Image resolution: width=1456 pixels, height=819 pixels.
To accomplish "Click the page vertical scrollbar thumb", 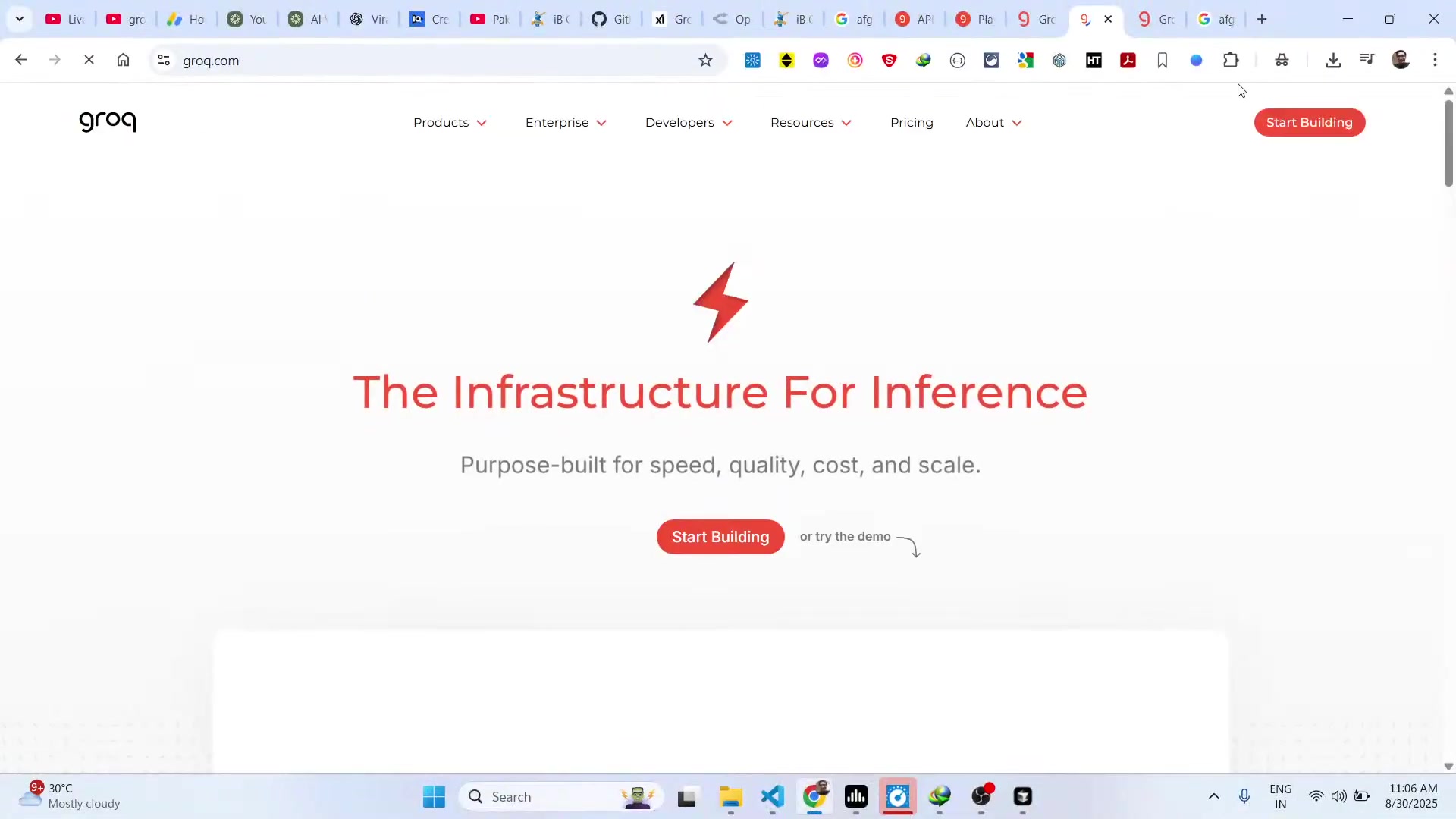I will [1448, 143].
